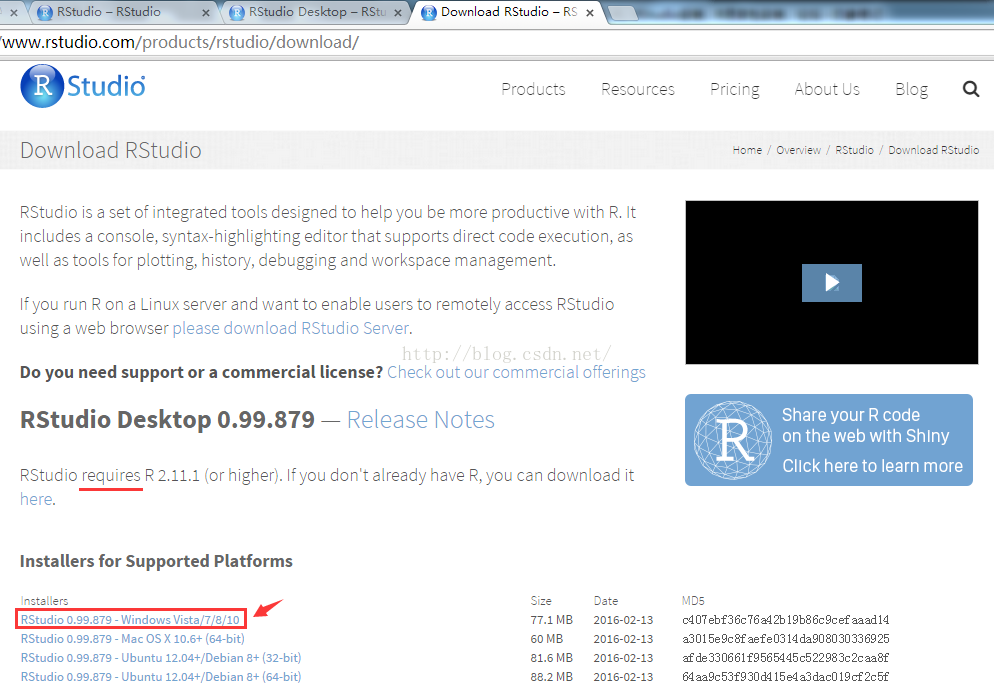Click the 'here' link to download R
The width and height of the screenshot is (994, 686).
[x=36, y=500]
